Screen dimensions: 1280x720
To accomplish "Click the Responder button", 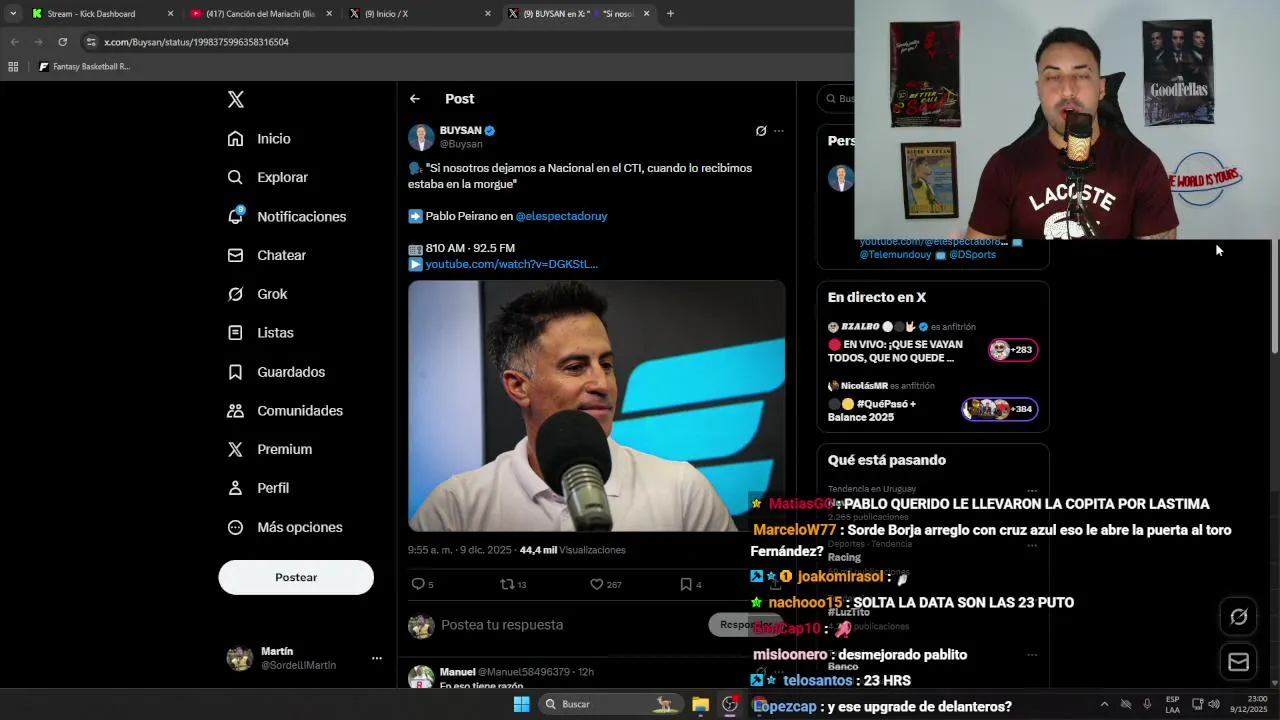I will pos(745,625).
